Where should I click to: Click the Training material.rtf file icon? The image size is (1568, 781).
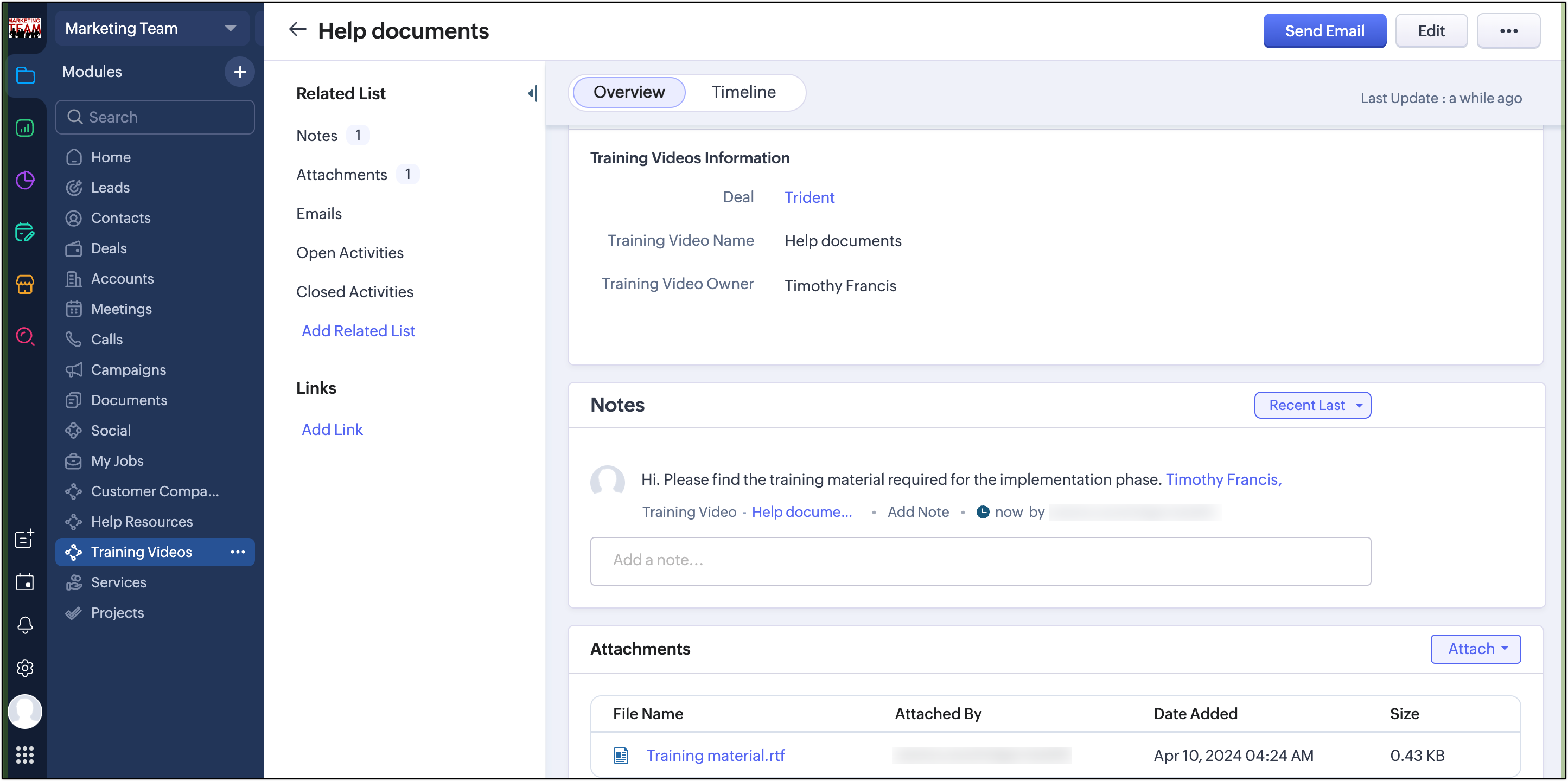point(621,755)
